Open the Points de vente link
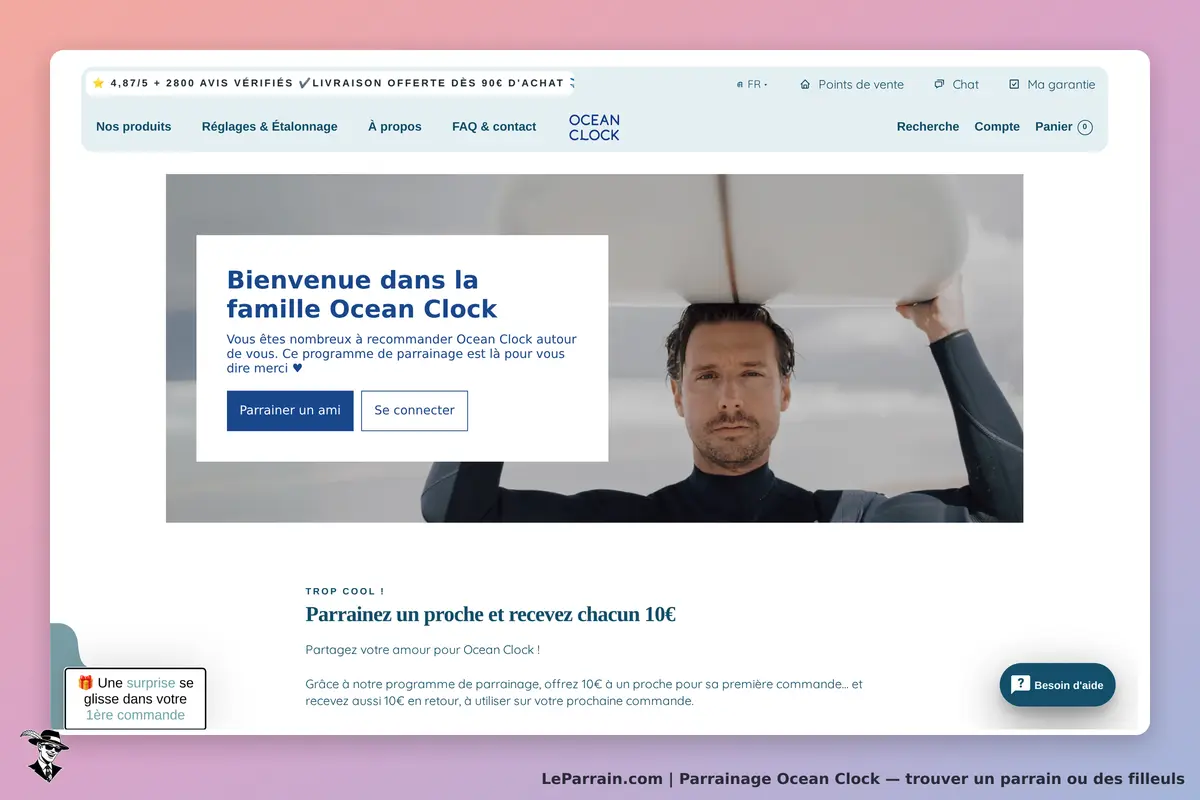Image resolution: width=1200 pixels, height=800 pixels. pyautogui.click(x=861, y=85)
